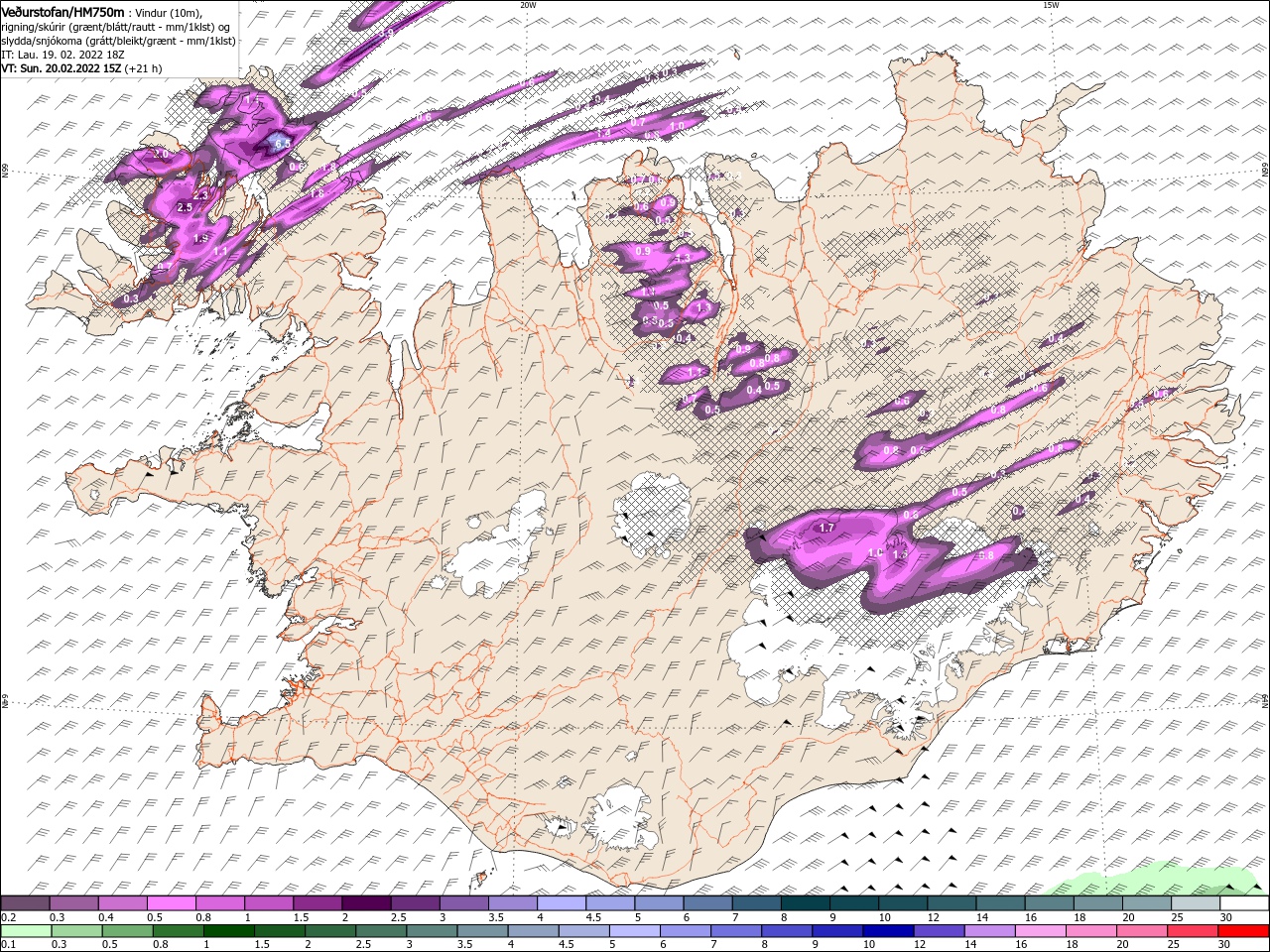Click the 20W longitude label
This screenshot has width=1270, height=952.
pyautogui.click(x=528, y=5)
